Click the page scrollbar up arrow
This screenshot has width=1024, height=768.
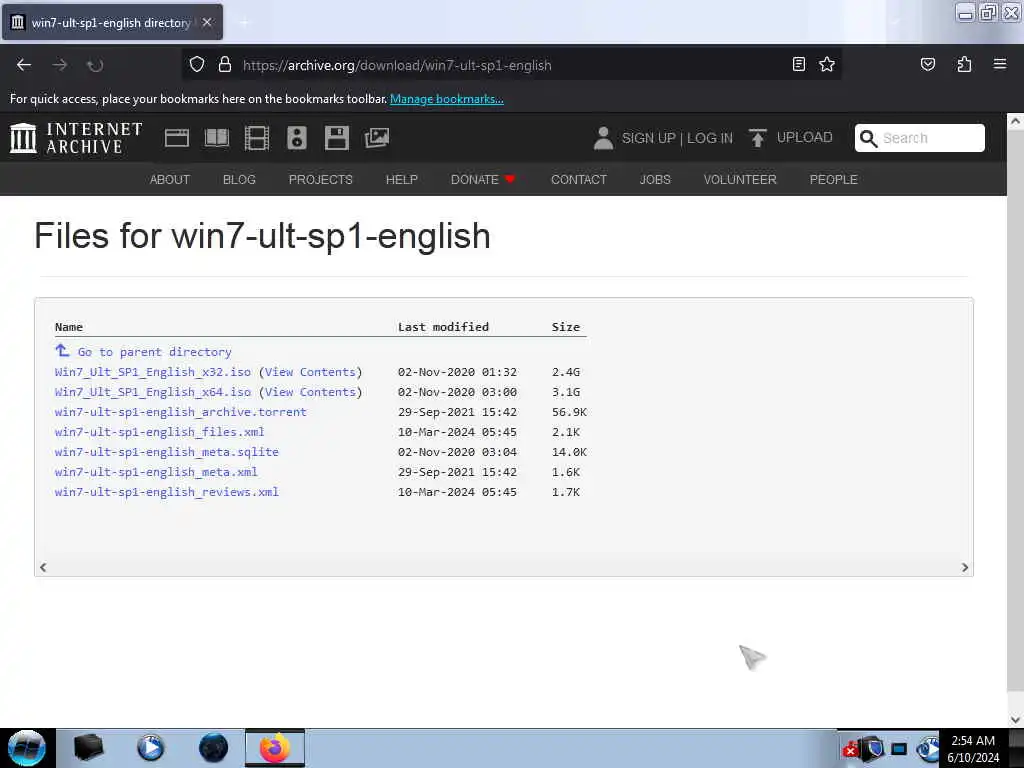tap(1015, 121)
